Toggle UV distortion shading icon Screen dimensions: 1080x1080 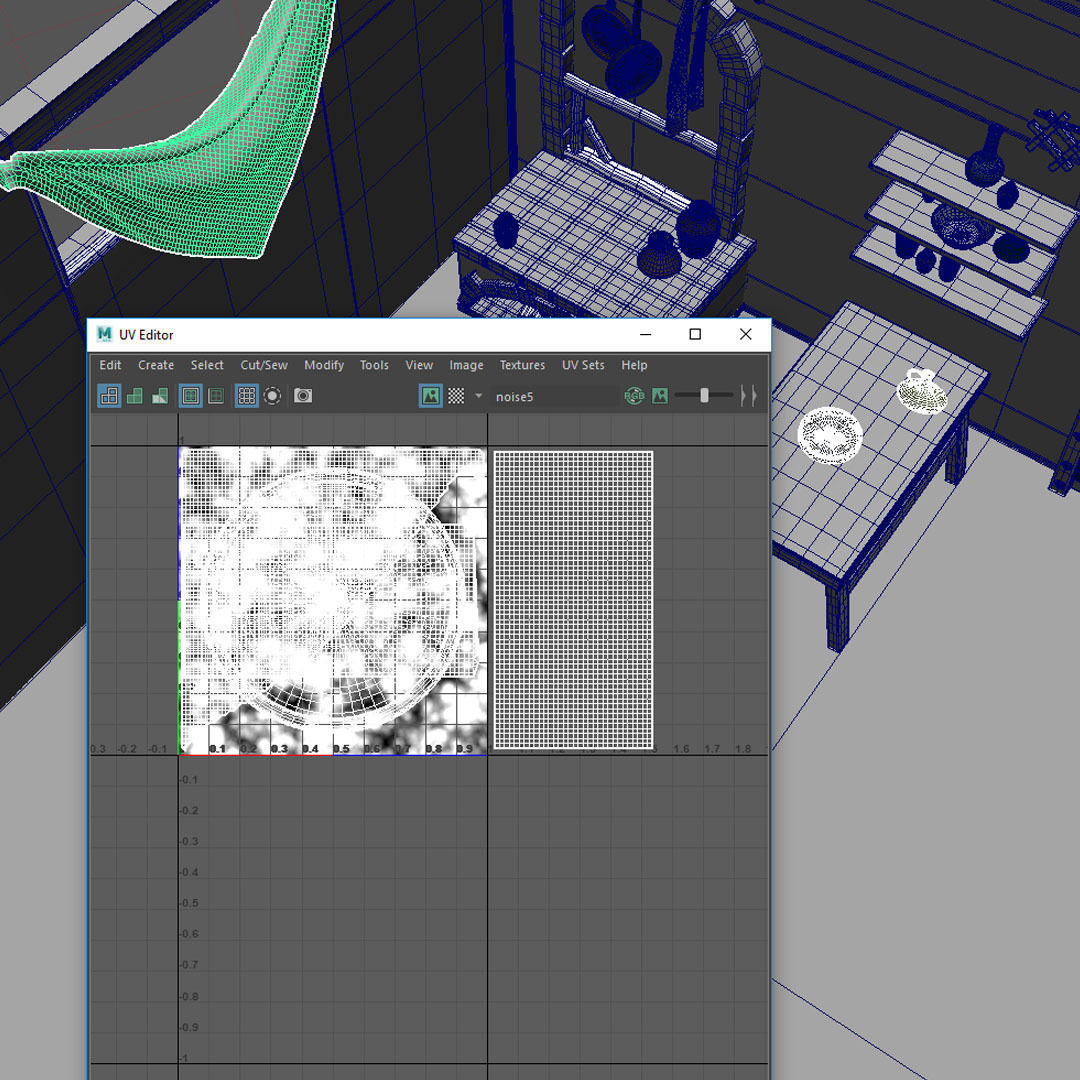pos(160,396)
